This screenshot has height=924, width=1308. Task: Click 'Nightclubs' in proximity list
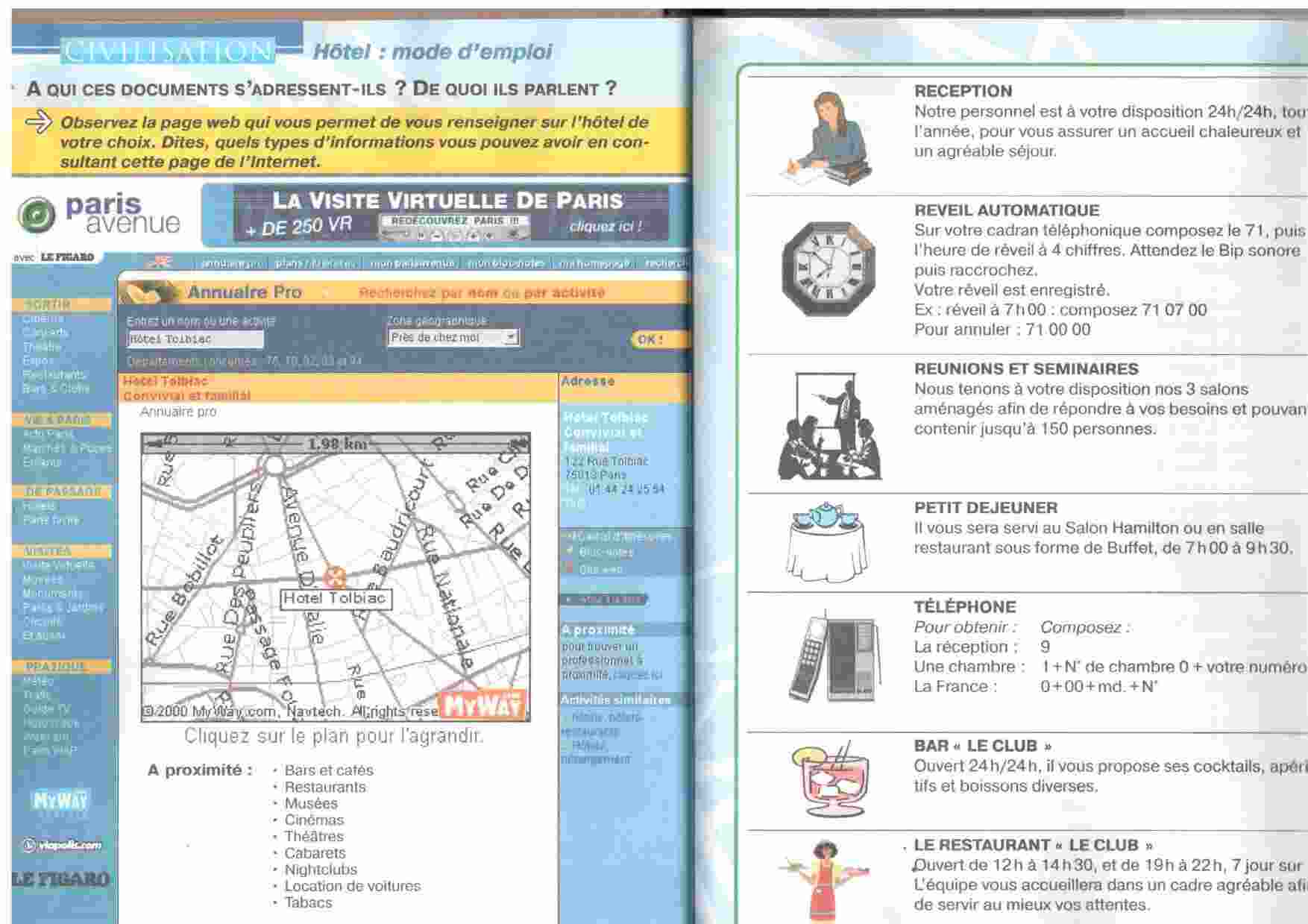(x=321, y=870)
